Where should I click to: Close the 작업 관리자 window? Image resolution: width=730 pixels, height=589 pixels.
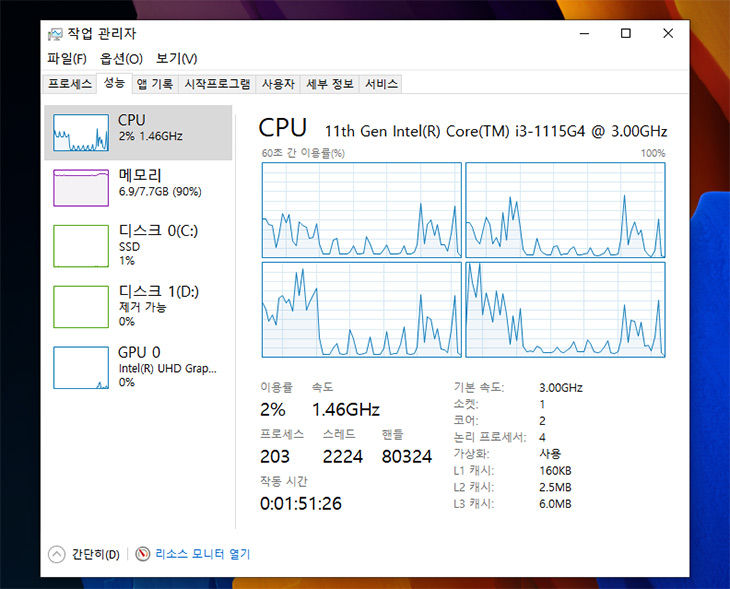coord(668,34)
